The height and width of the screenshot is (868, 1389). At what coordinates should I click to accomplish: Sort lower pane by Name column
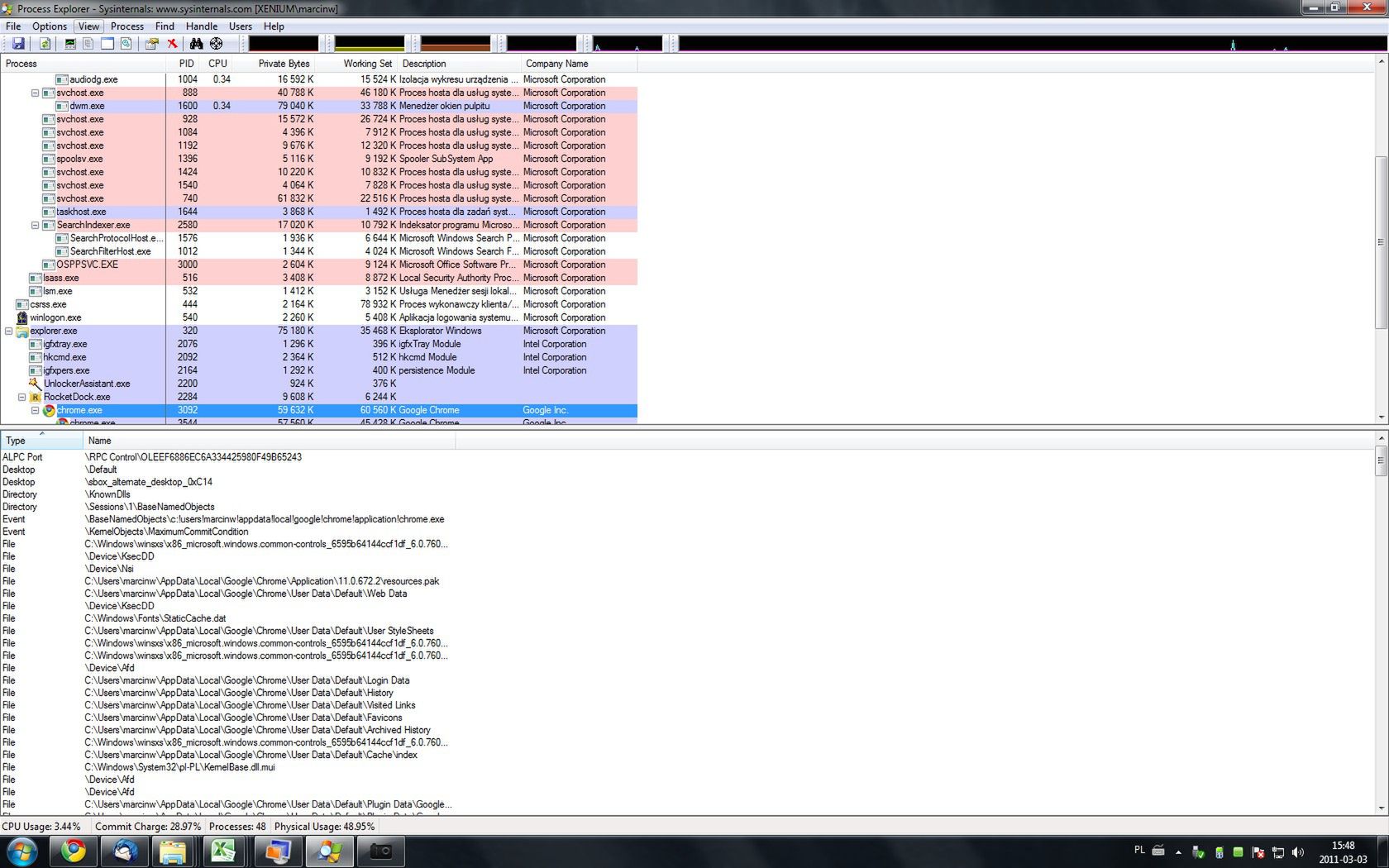click(x=269, y=441)
